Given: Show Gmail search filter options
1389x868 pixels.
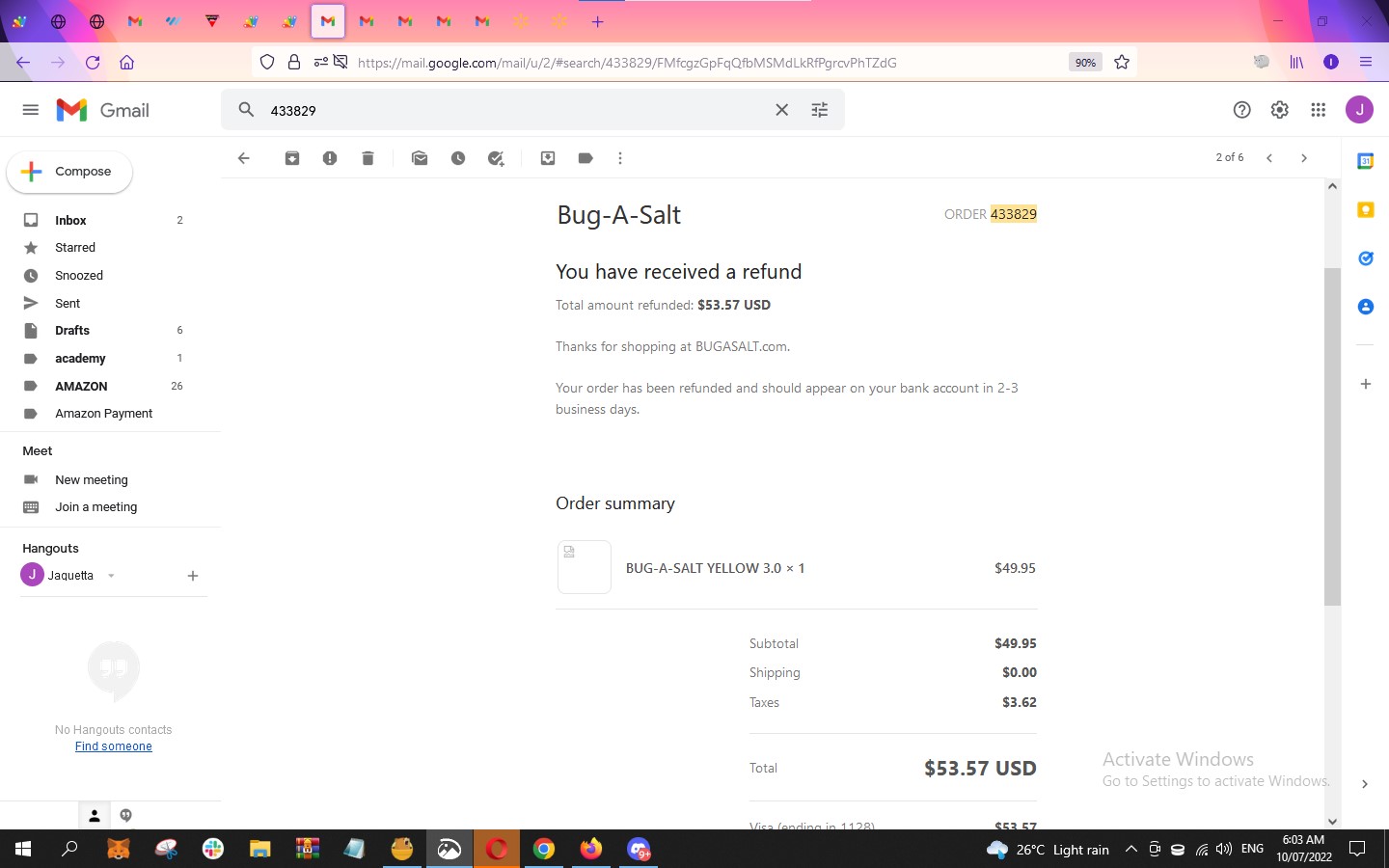Looking at the screenshot, I should pyautogui.click(x=820, y=110).
